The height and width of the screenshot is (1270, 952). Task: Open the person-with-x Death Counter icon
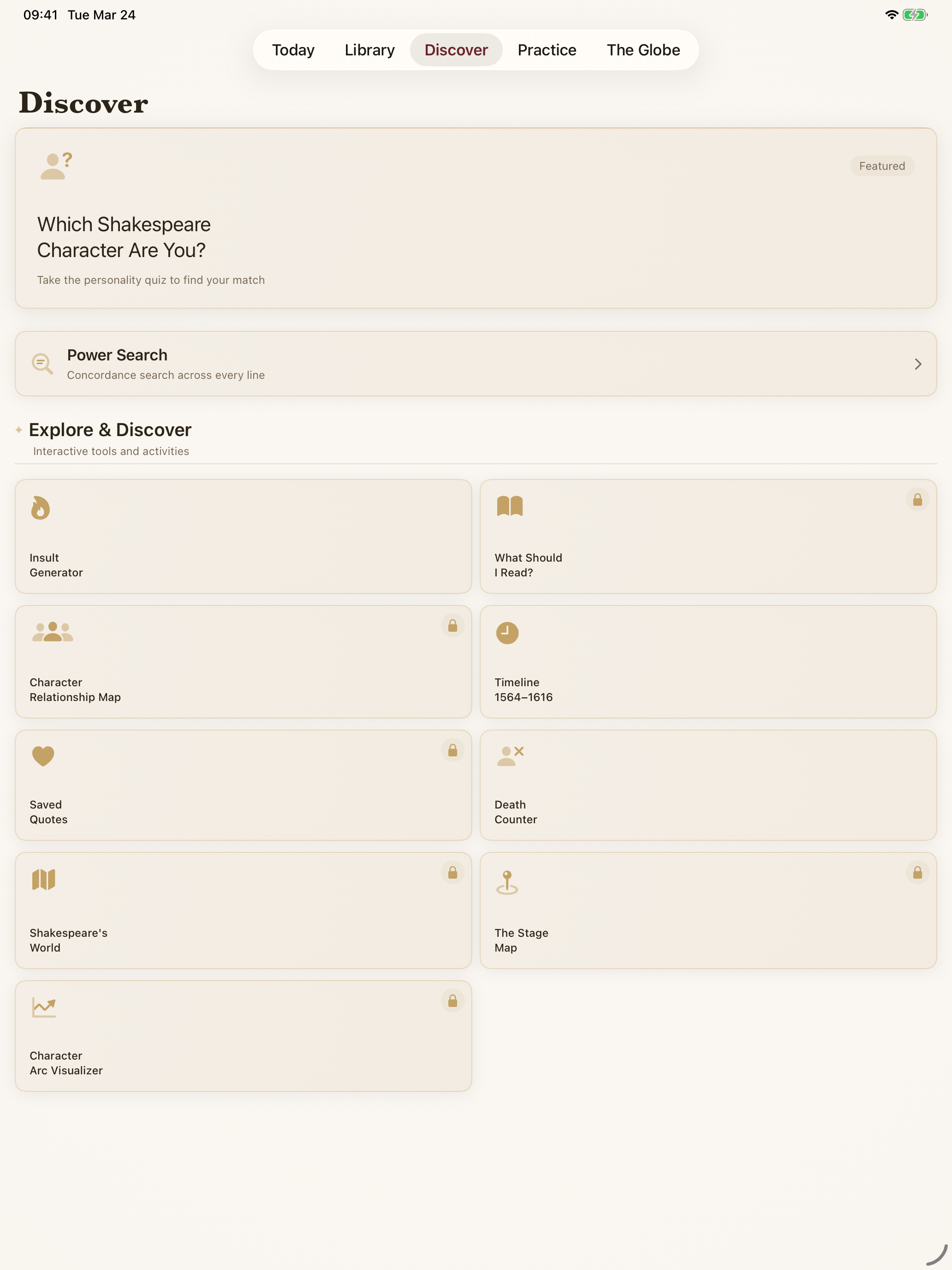tap(510, 755)
